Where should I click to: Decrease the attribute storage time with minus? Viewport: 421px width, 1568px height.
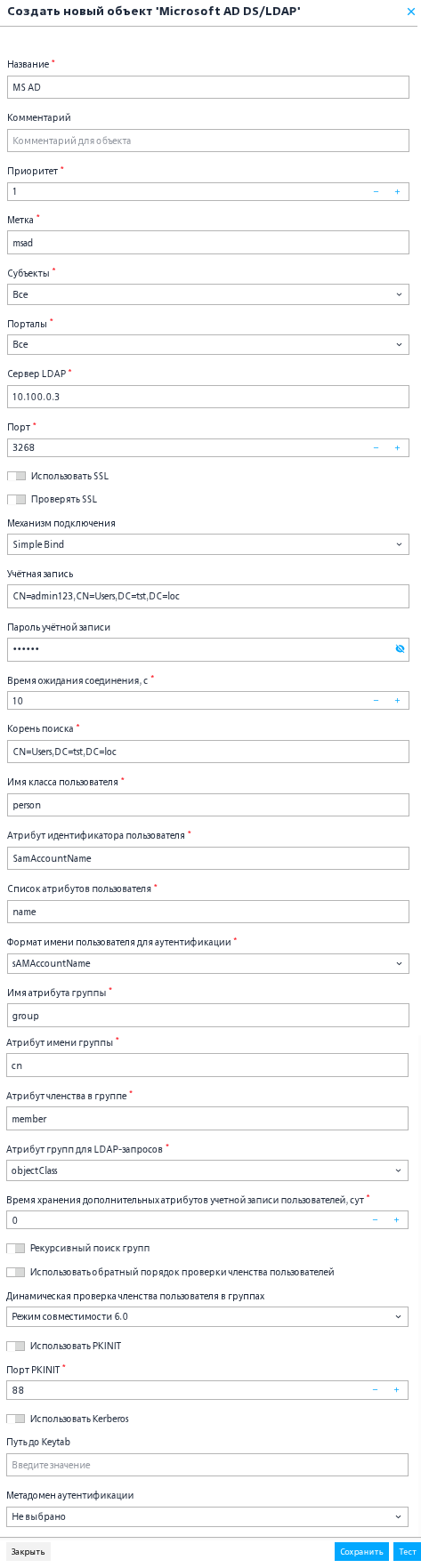375,1219
